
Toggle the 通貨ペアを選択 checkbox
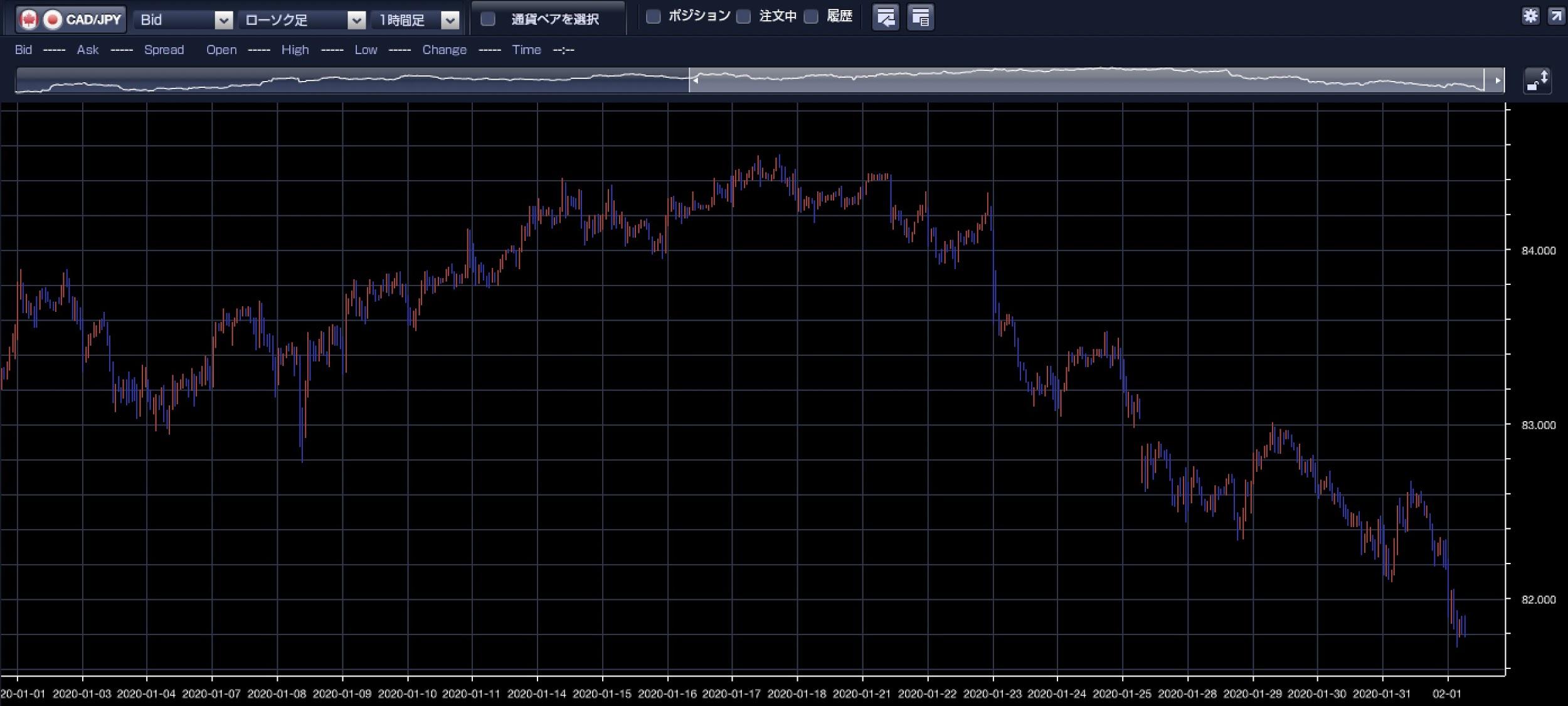pyautogui.click(x=488, y=19)
